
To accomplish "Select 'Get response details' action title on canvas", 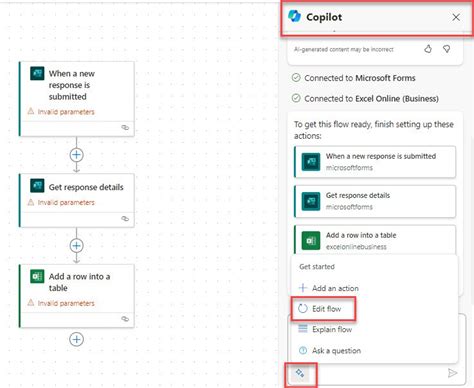I will [x=86, y=187].
